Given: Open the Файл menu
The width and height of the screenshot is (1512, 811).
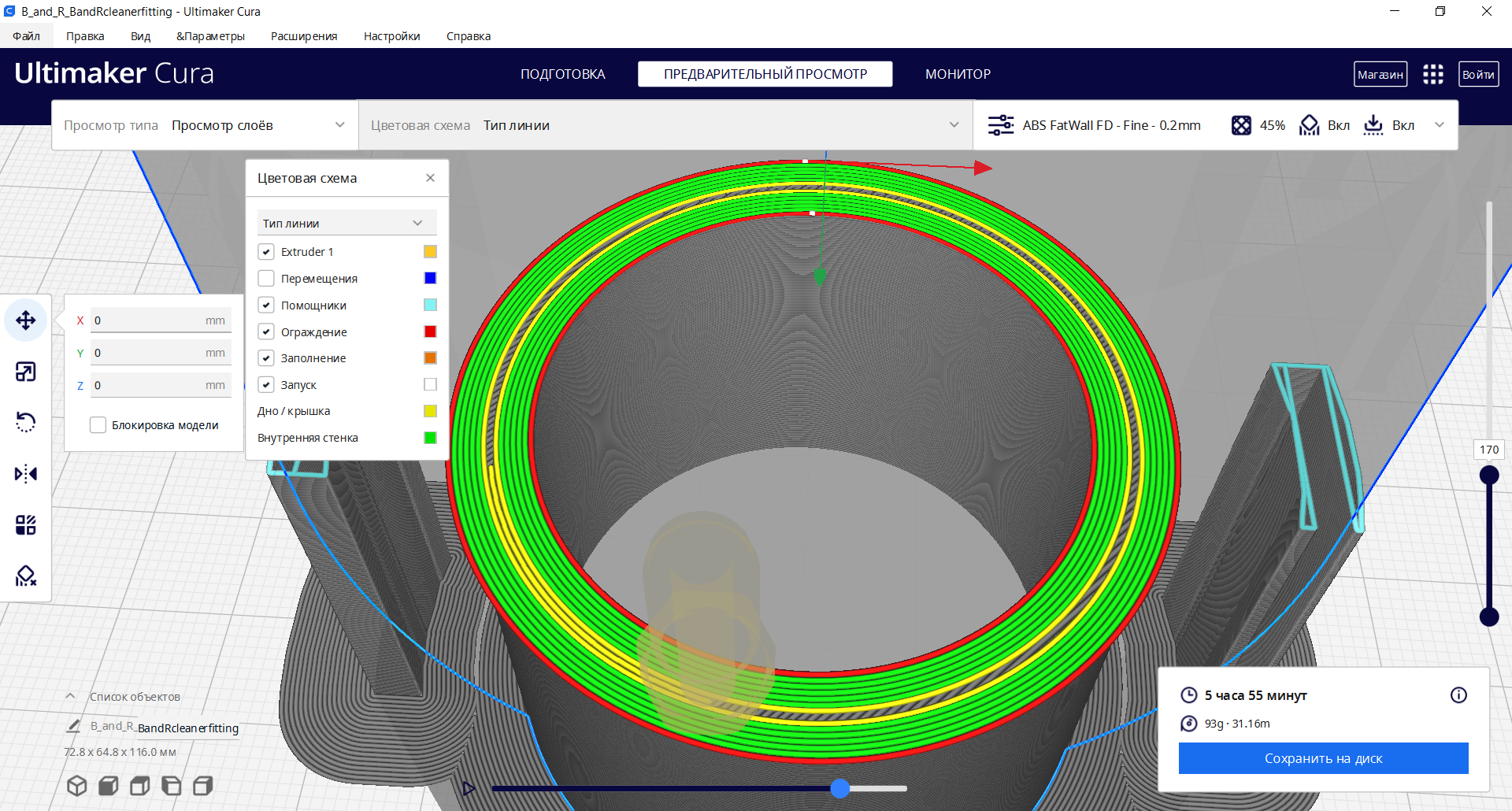Looking at the screenshot, I should click(x=26, y=36).
